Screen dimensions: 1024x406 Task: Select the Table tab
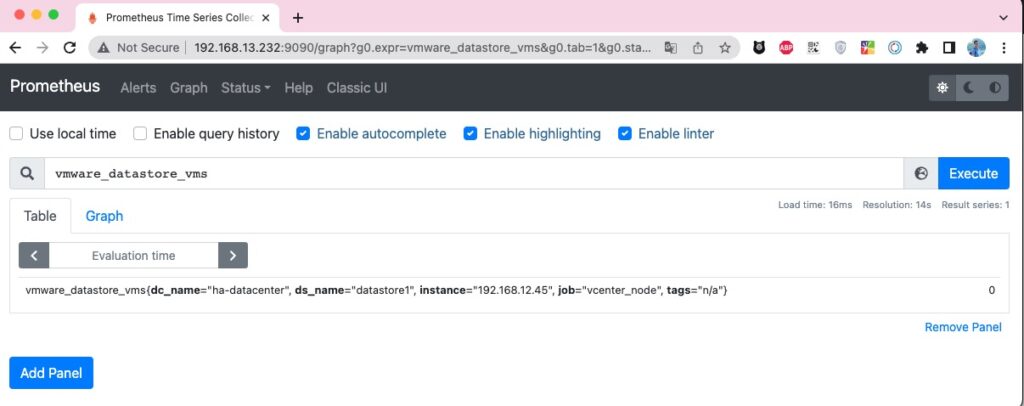tap(40, 216)
